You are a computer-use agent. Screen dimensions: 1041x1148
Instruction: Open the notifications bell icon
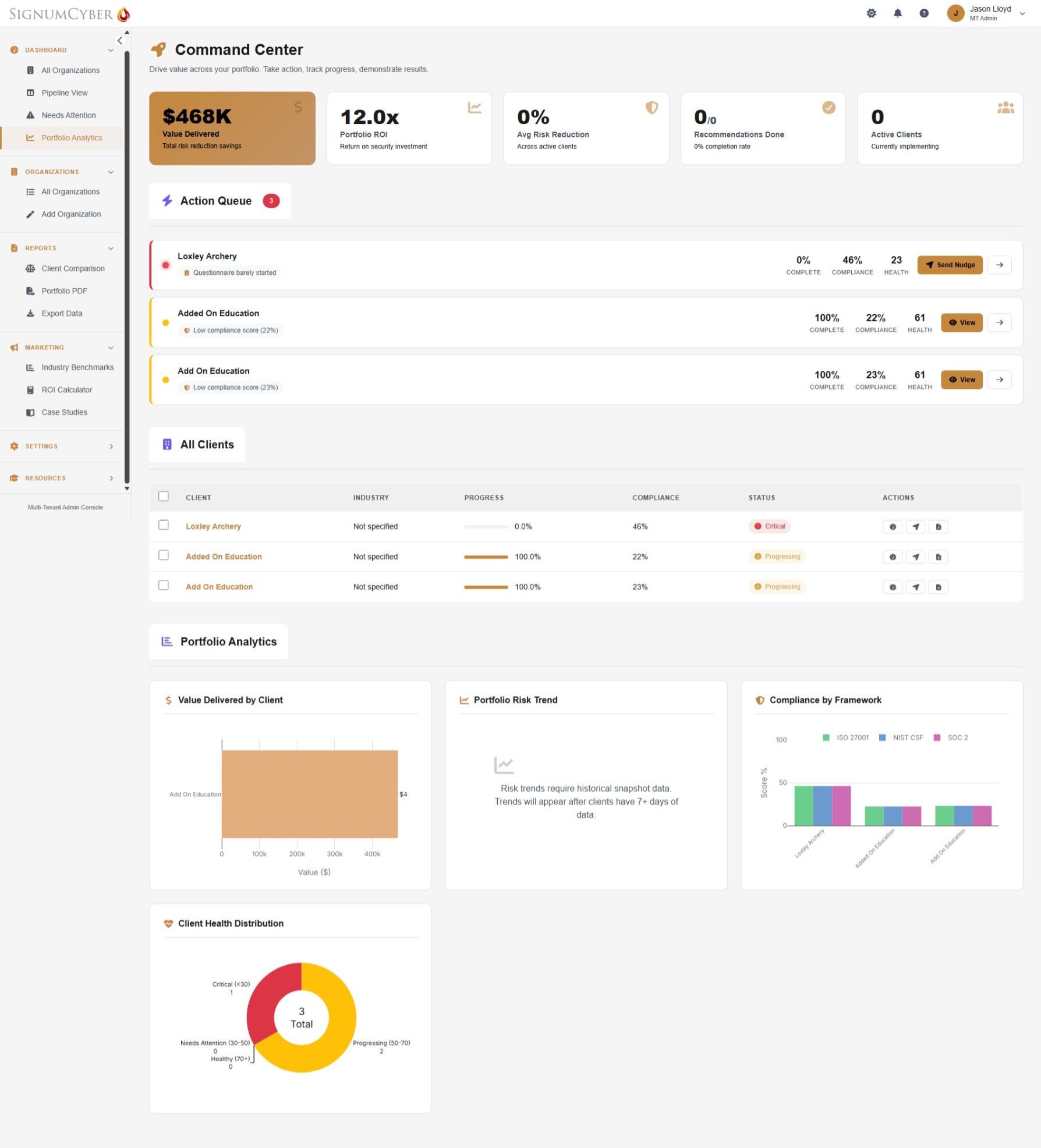897,13
